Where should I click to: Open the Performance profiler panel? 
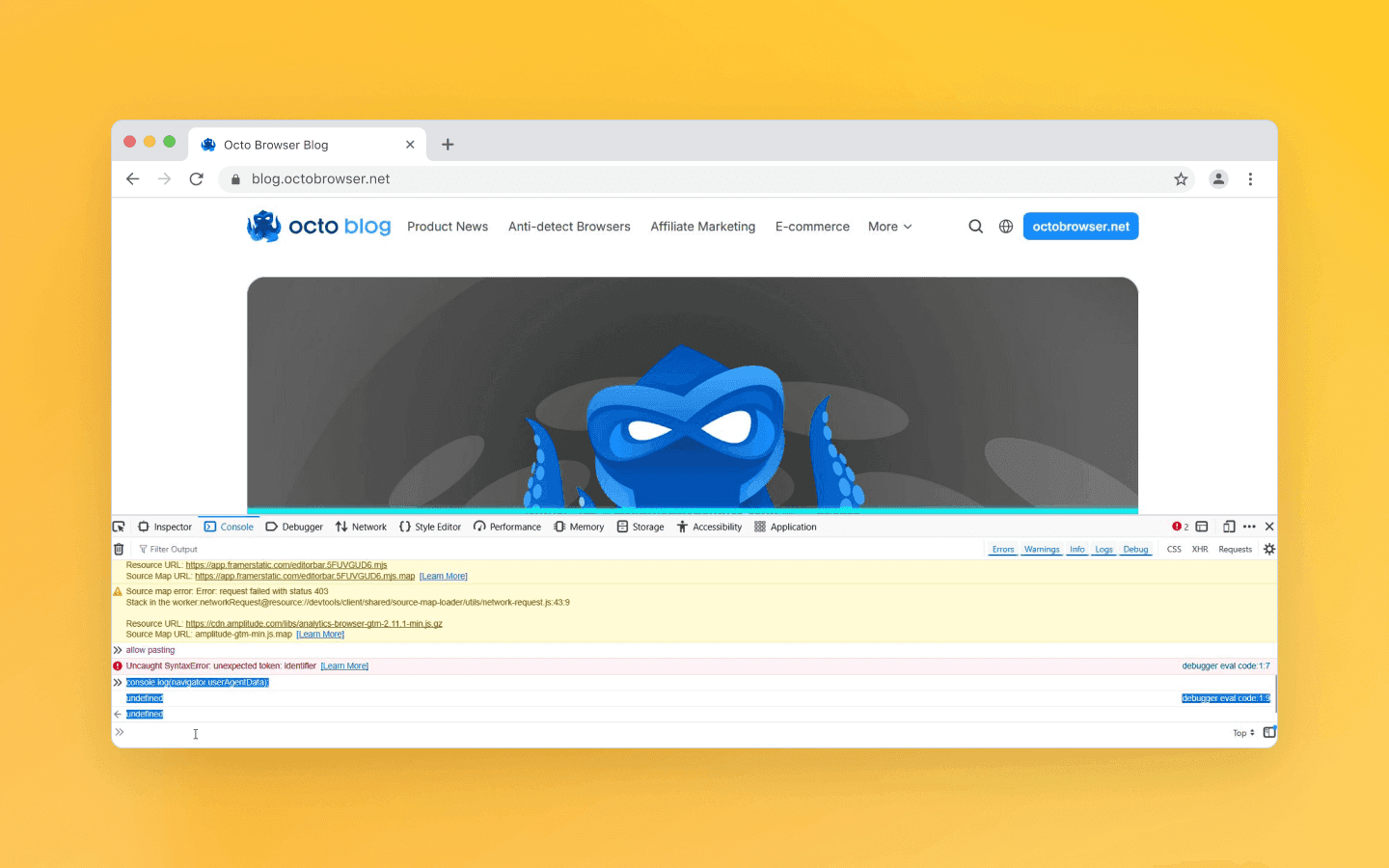coord(507,527)
